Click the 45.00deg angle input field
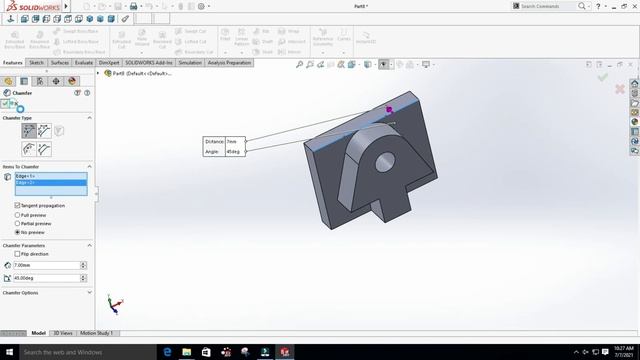 [x=47, y=278]
